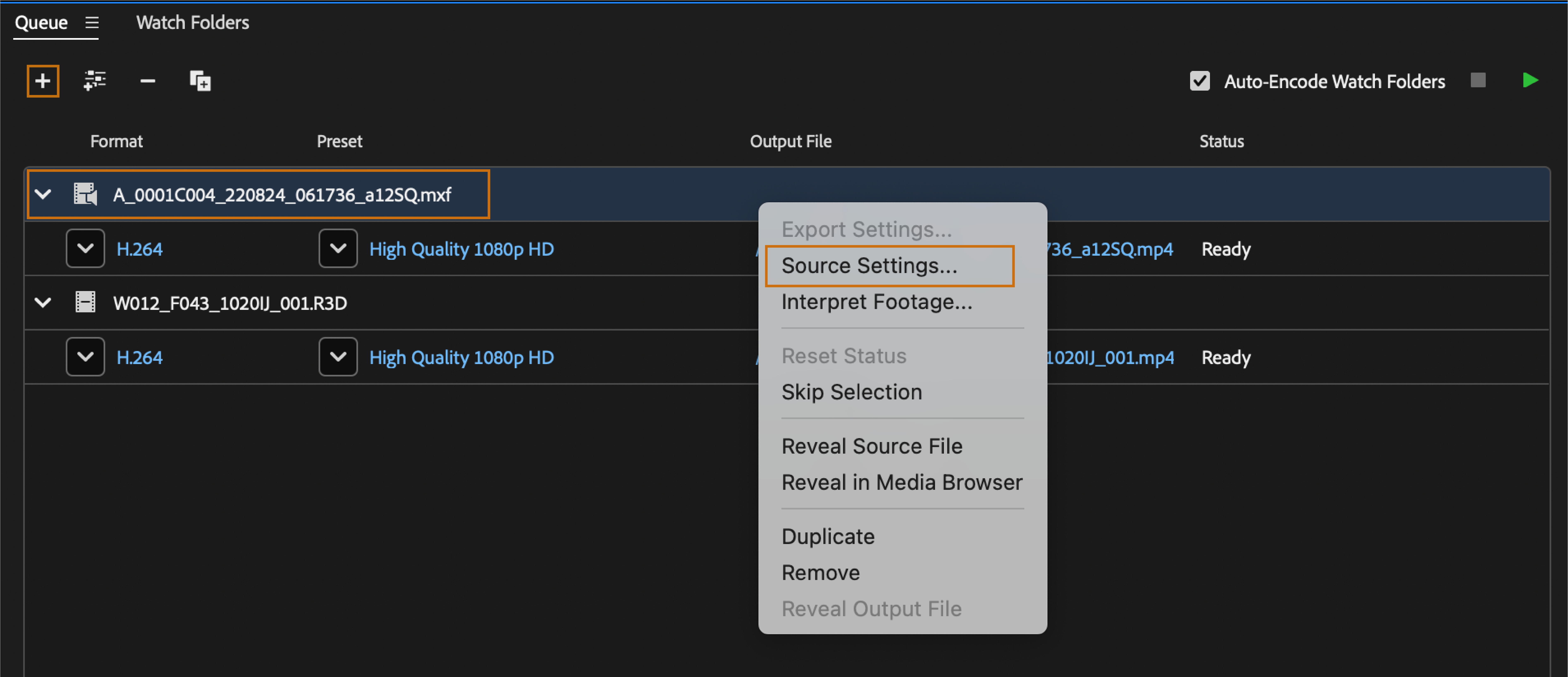
Task: Click the Duplicate icon in toolbar
Action: 200,81
